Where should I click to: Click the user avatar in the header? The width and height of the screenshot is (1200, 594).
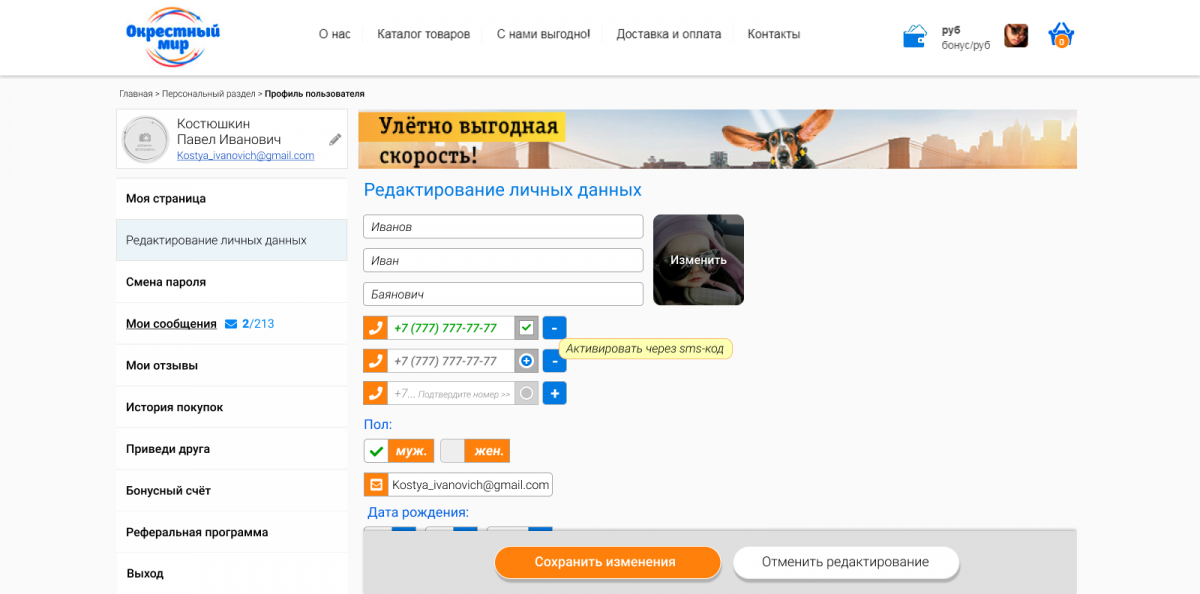point(1016,36)
